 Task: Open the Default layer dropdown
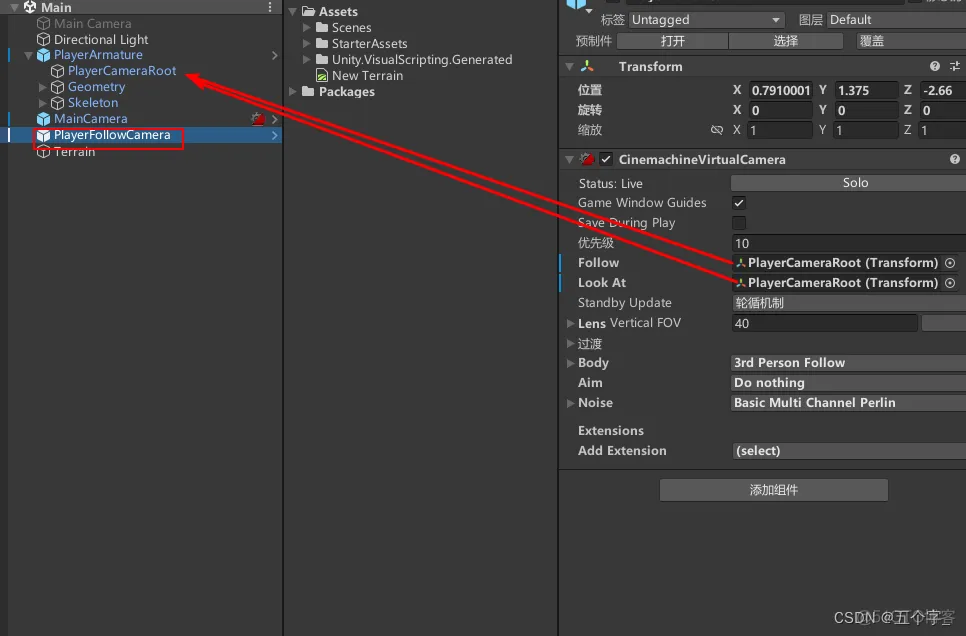coord(896,20)
